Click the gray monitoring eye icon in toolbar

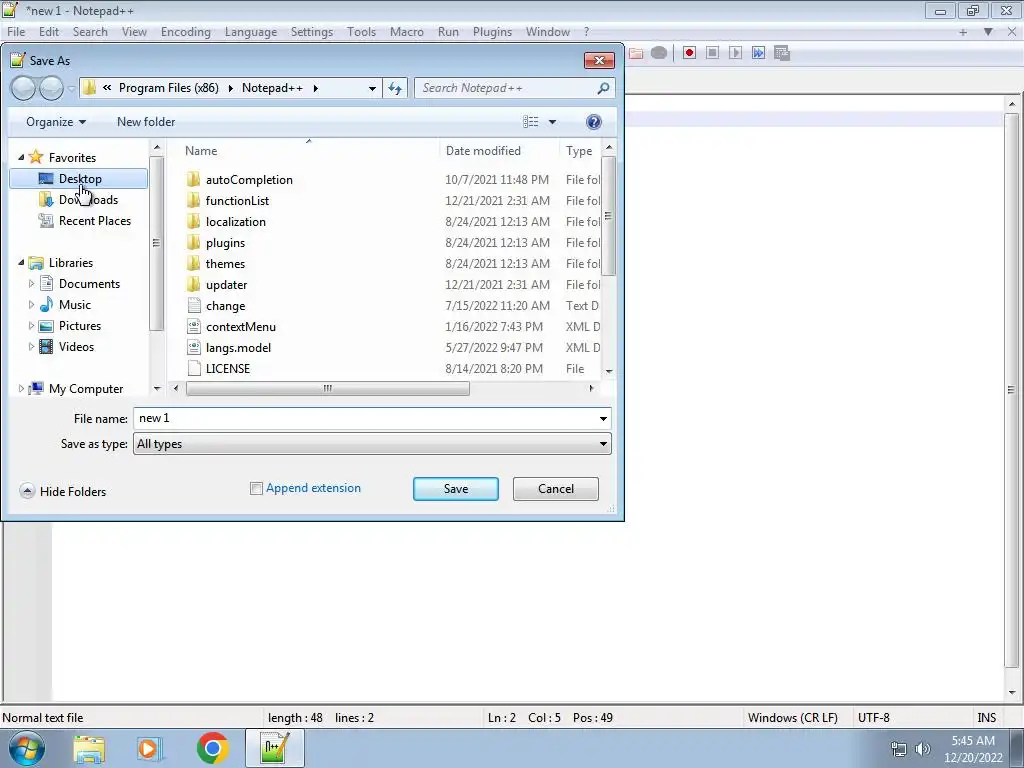click(659, 53)
